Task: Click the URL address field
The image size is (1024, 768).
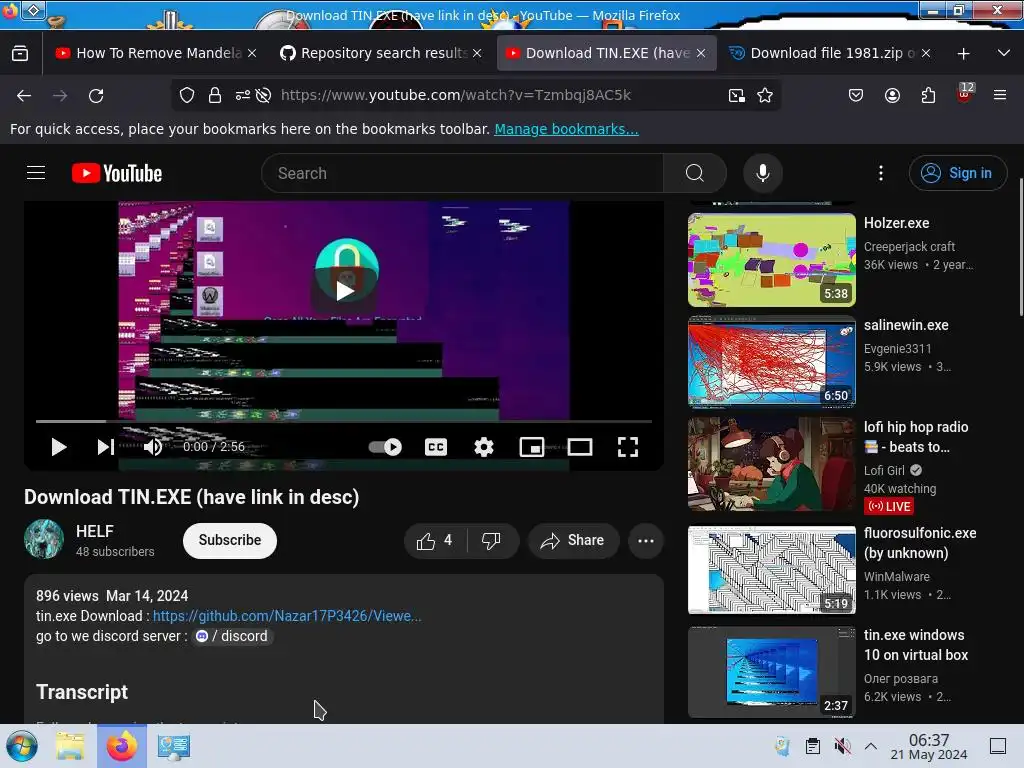Action: coord(455,95)
